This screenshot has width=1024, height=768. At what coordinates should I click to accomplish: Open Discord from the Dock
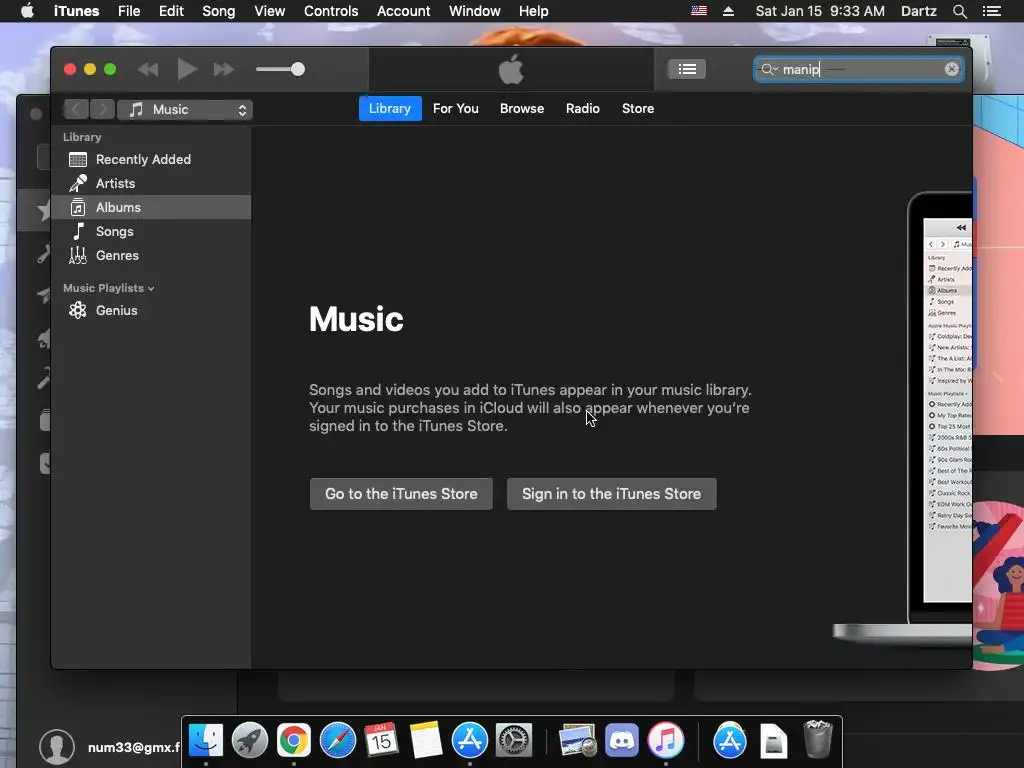point(622,741)
